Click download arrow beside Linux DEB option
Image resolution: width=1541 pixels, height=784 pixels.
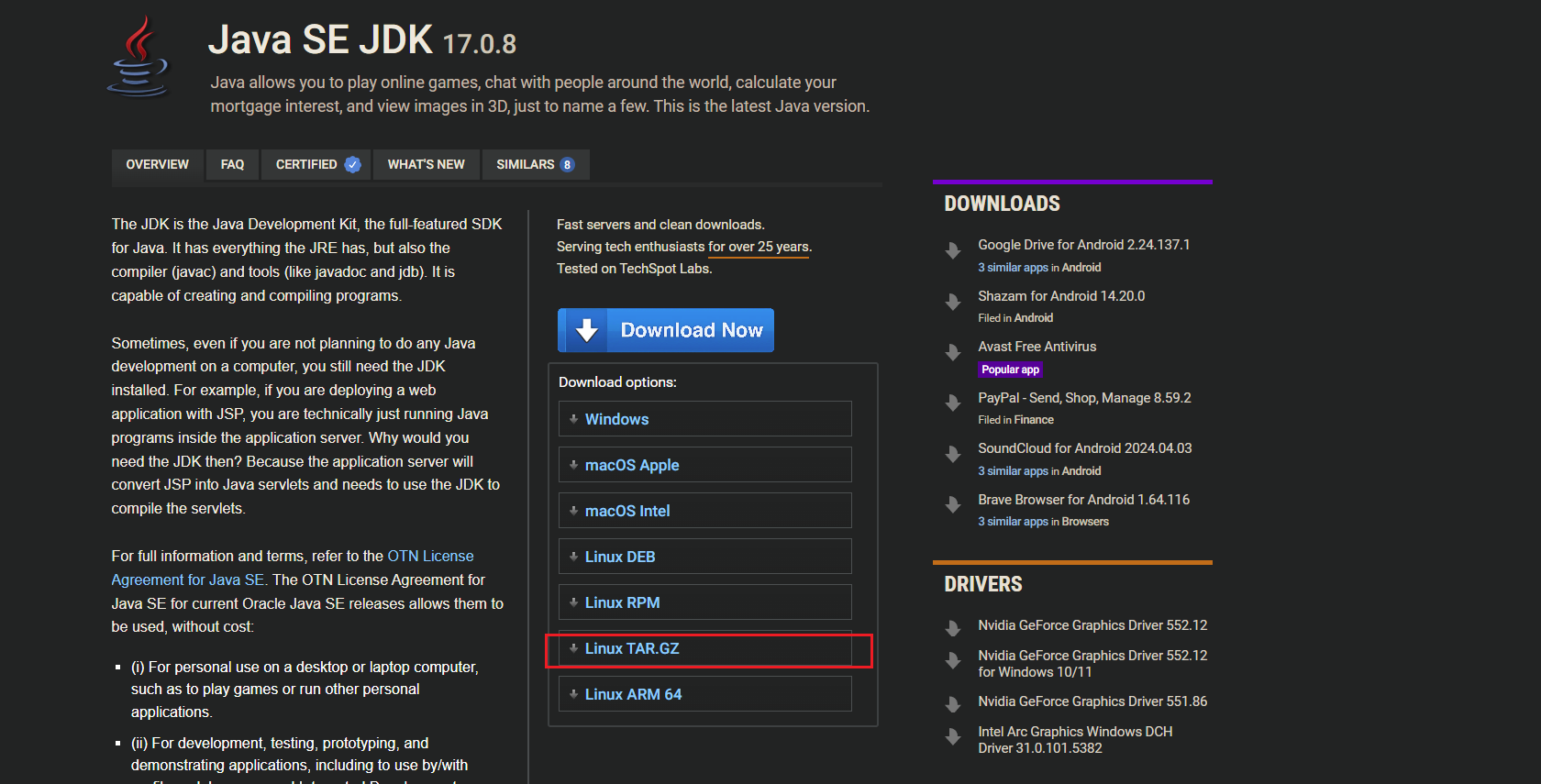click(x=573, y=557)
